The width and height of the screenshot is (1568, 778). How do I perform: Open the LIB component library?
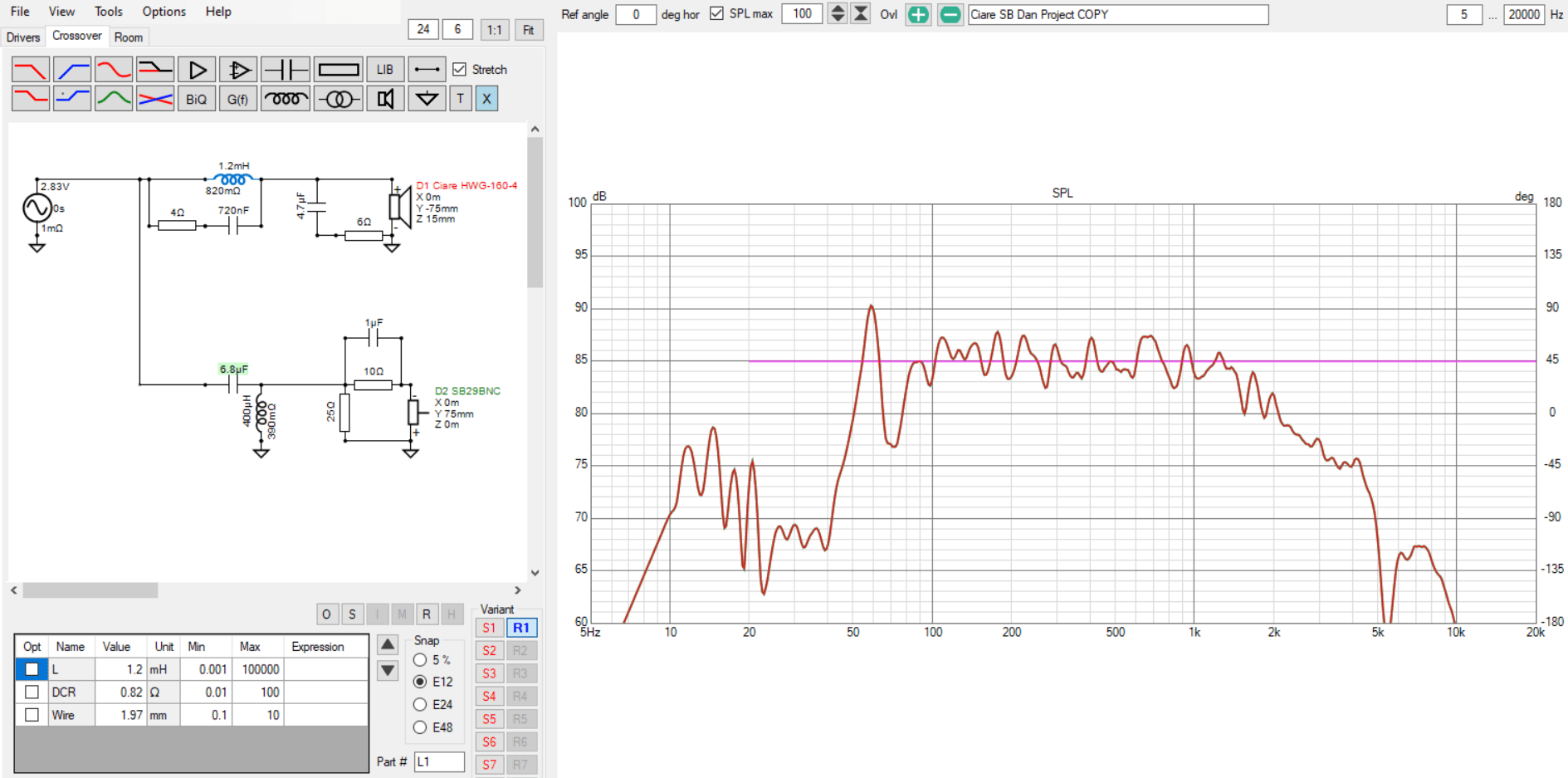[385, 70]
